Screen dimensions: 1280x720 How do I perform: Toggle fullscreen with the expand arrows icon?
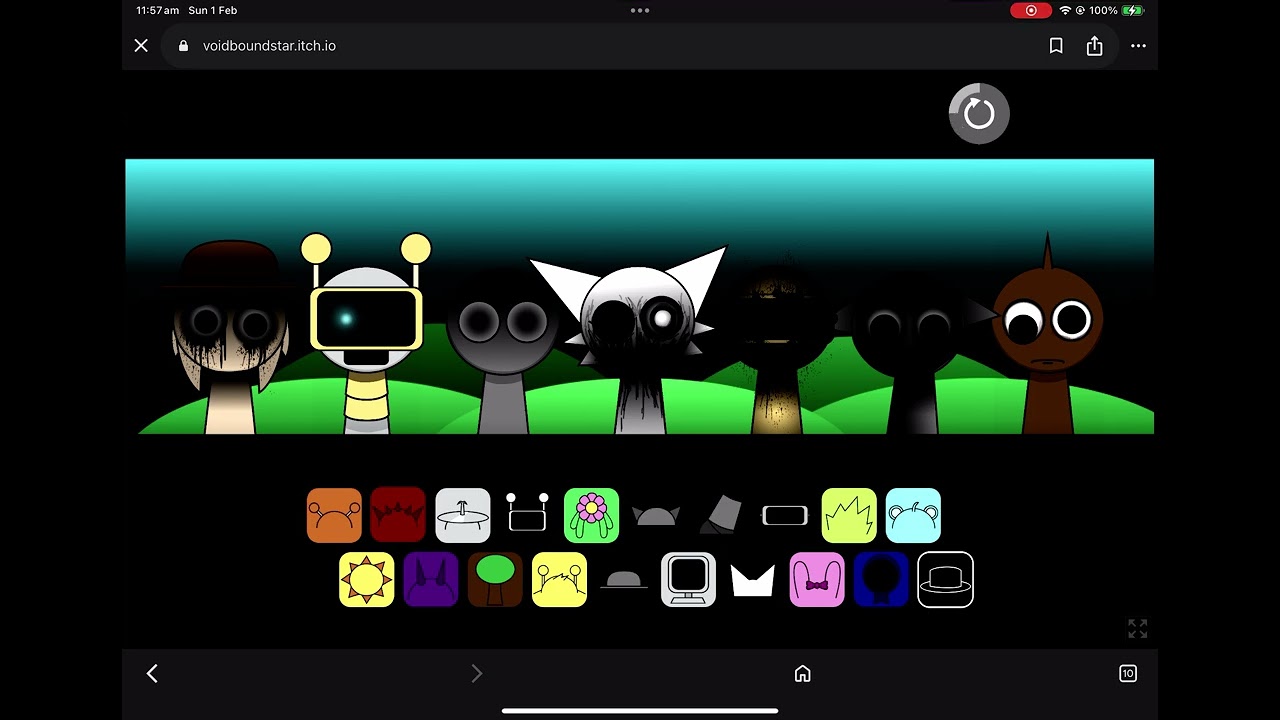tap(1138, 628)
